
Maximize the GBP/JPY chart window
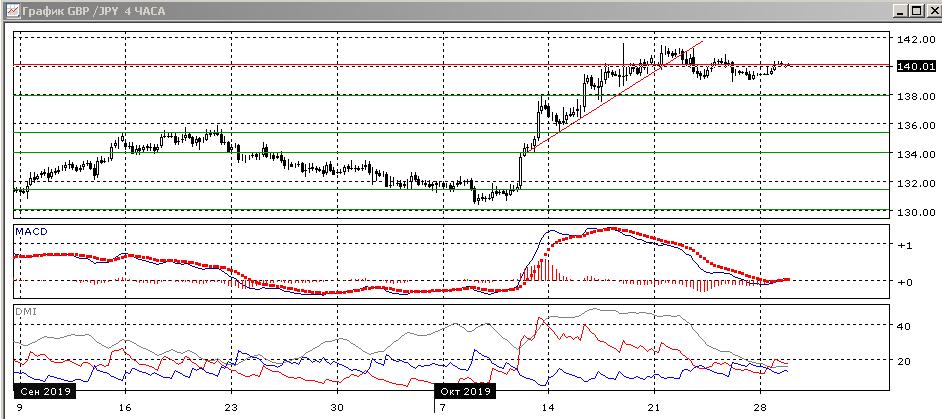tap(914, 9)
